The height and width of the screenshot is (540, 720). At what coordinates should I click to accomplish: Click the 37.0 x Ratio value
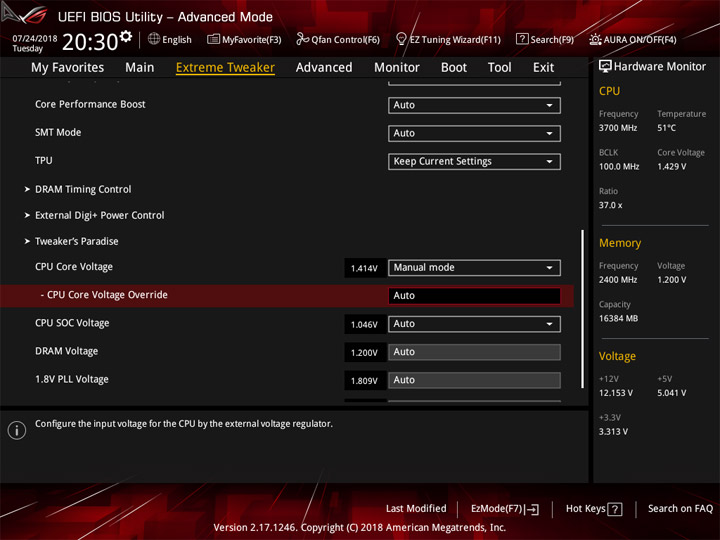pos(610,205)
